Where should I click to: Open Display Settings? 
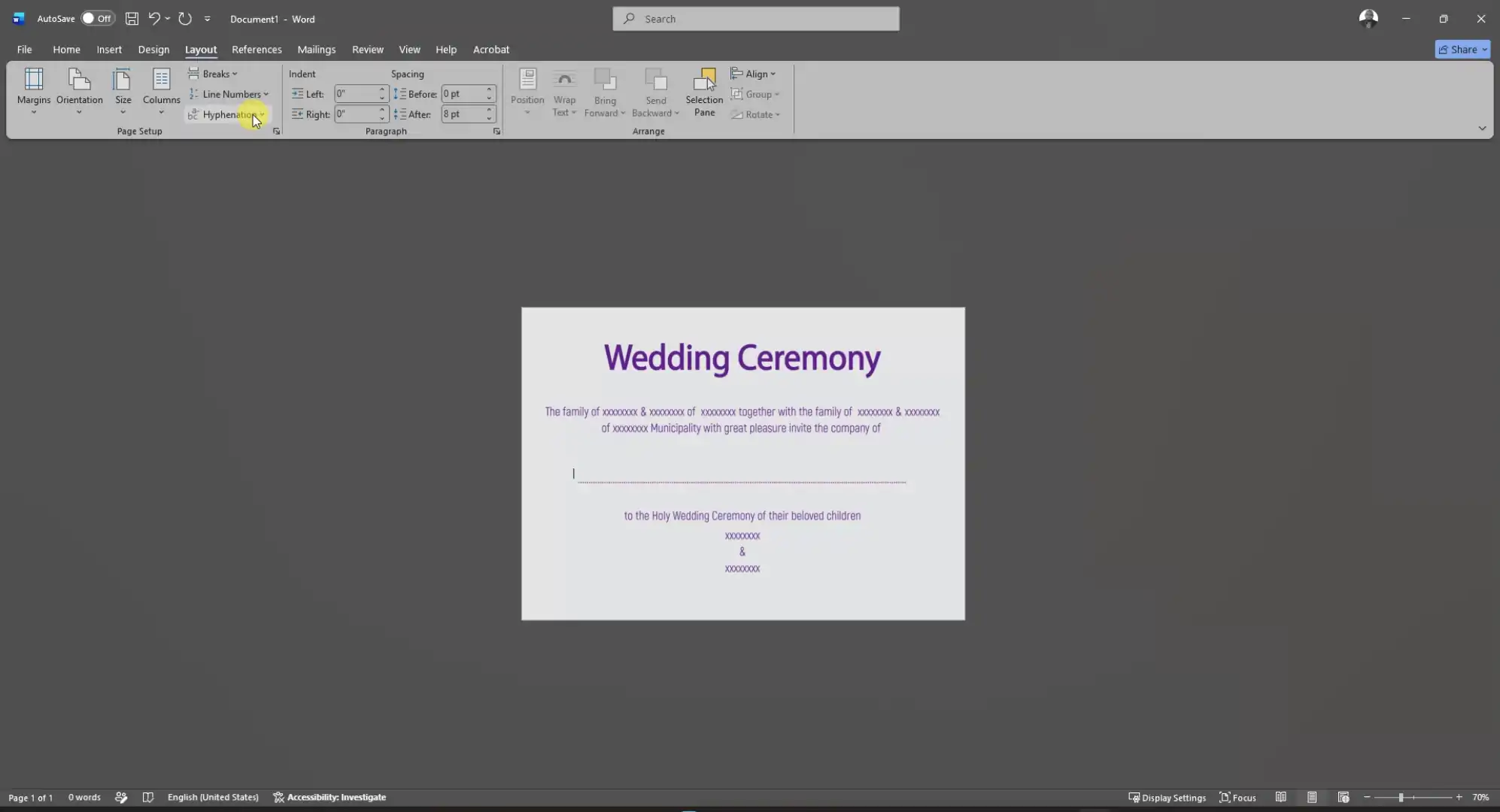[1167, 798]
